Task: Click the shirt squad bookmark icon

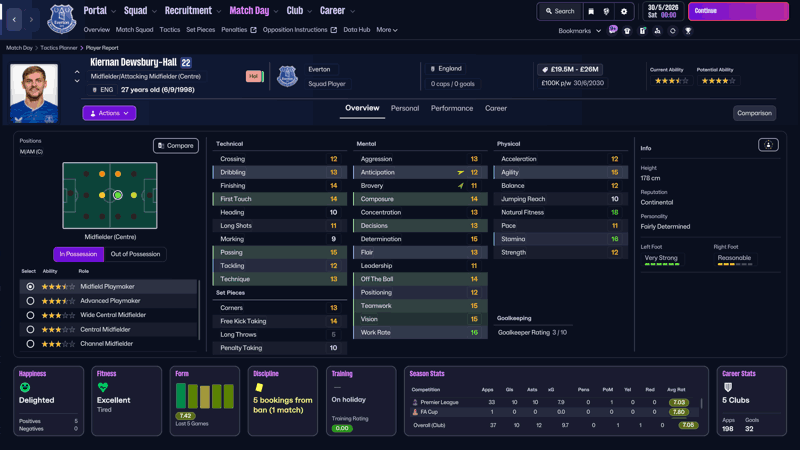Action: (x=627, y=31)
